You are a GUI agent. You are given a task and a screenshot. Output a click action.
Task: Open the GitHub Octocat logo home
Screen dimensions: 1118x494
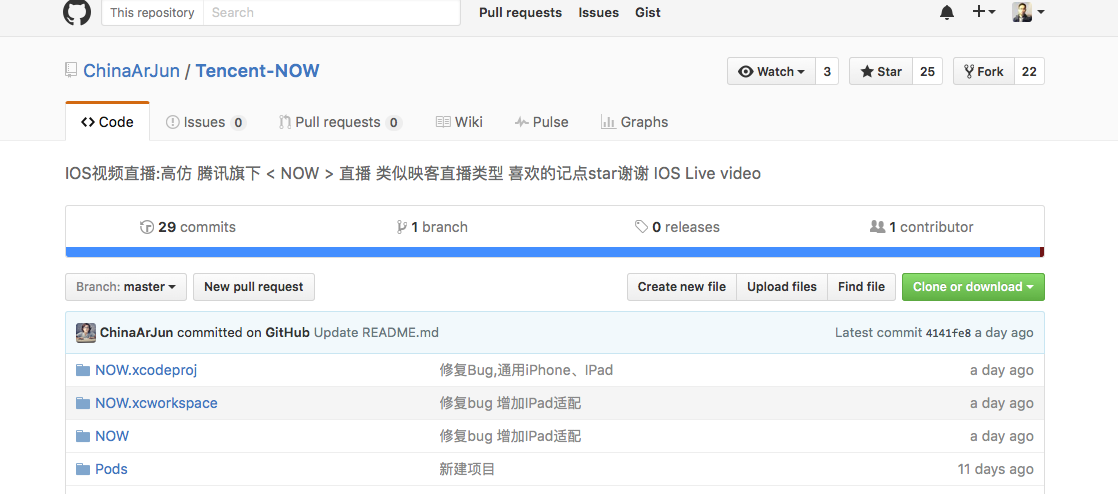[x=77, y=12]
